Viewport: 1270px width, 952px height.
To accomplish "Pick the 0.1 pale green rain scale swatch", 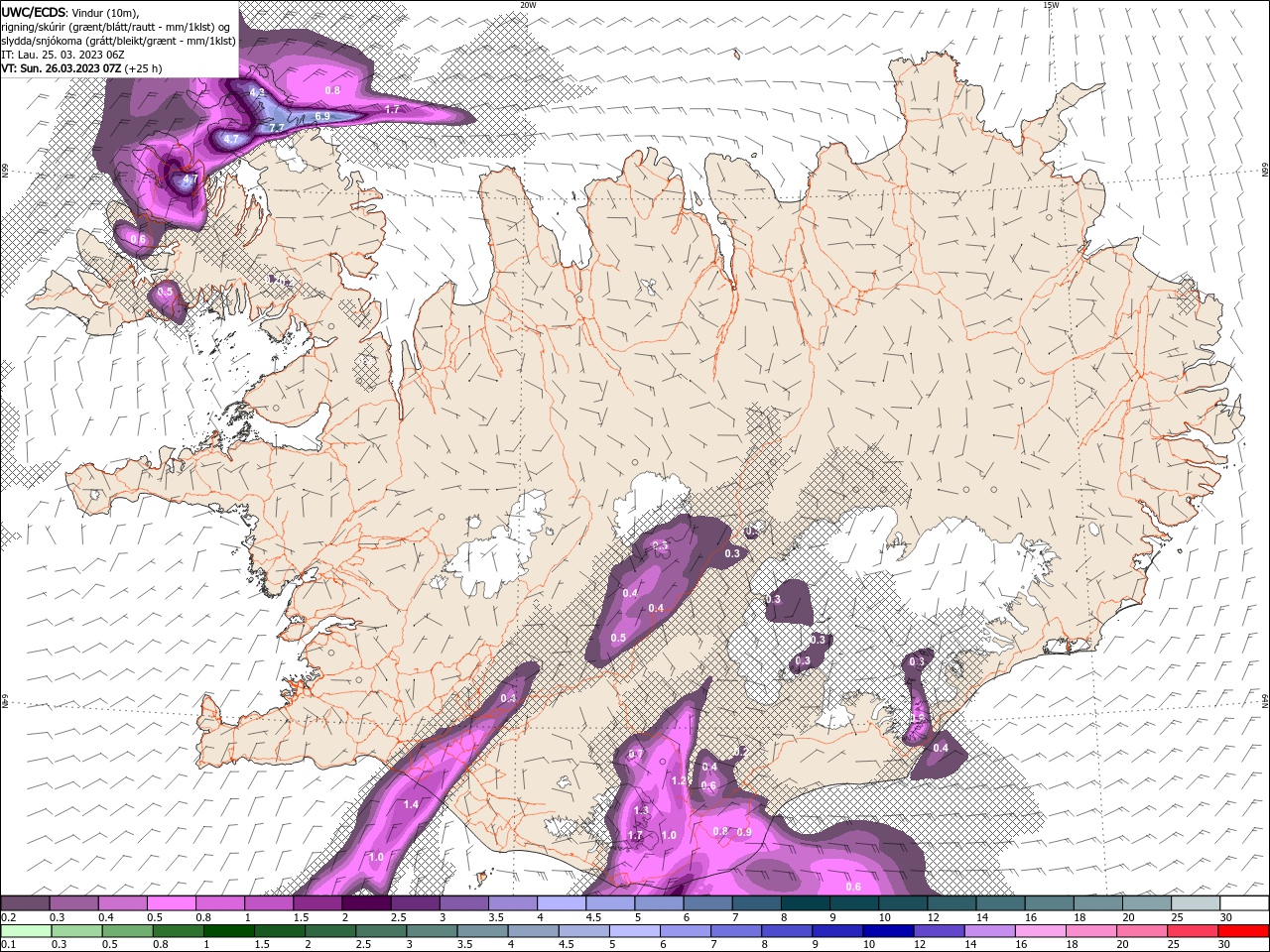I will click(26, 931).
